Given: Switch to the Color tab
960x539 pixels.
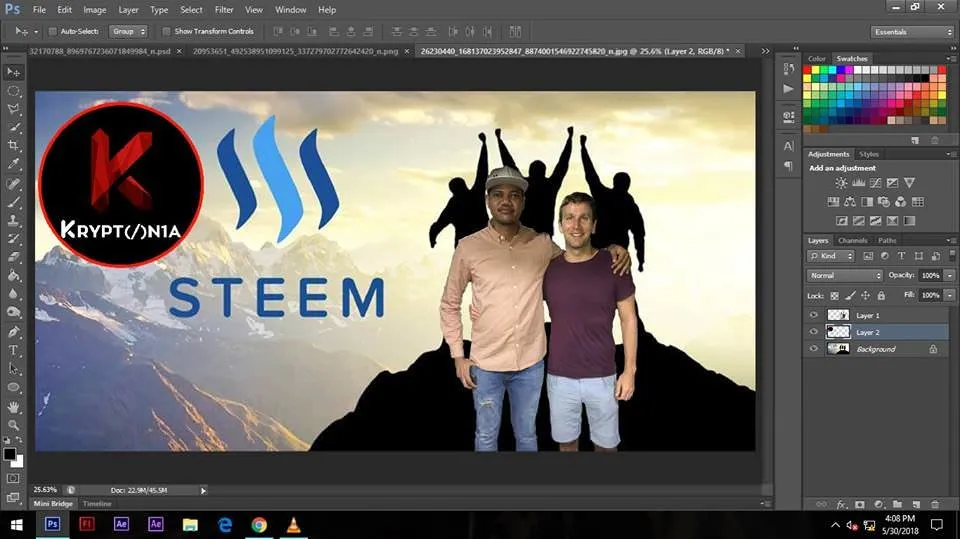Looking at the screenshot, I should [817, 59].
